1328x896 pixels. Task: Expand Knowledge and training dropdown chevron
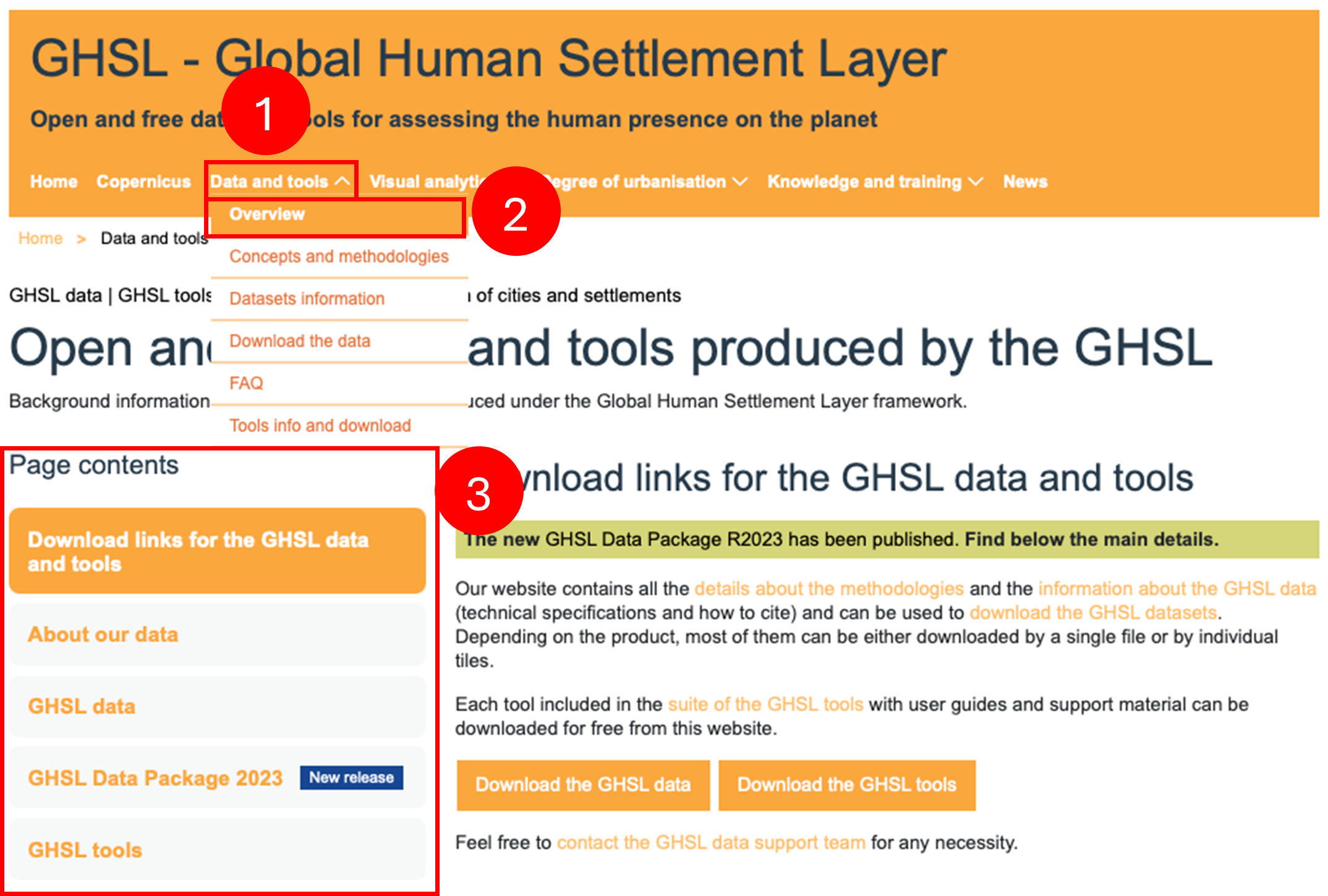click(976, 182)
